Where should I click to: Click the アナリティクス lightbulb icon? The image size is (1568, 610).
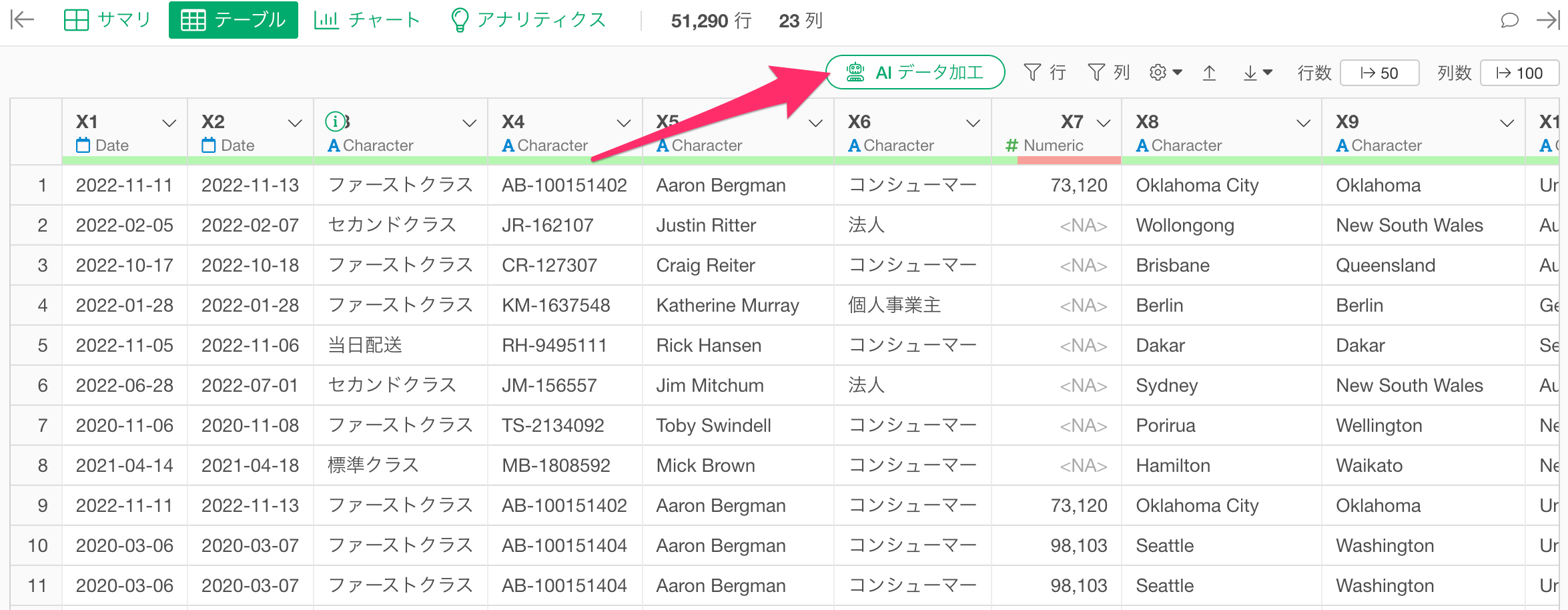click(x=459, y=20)
